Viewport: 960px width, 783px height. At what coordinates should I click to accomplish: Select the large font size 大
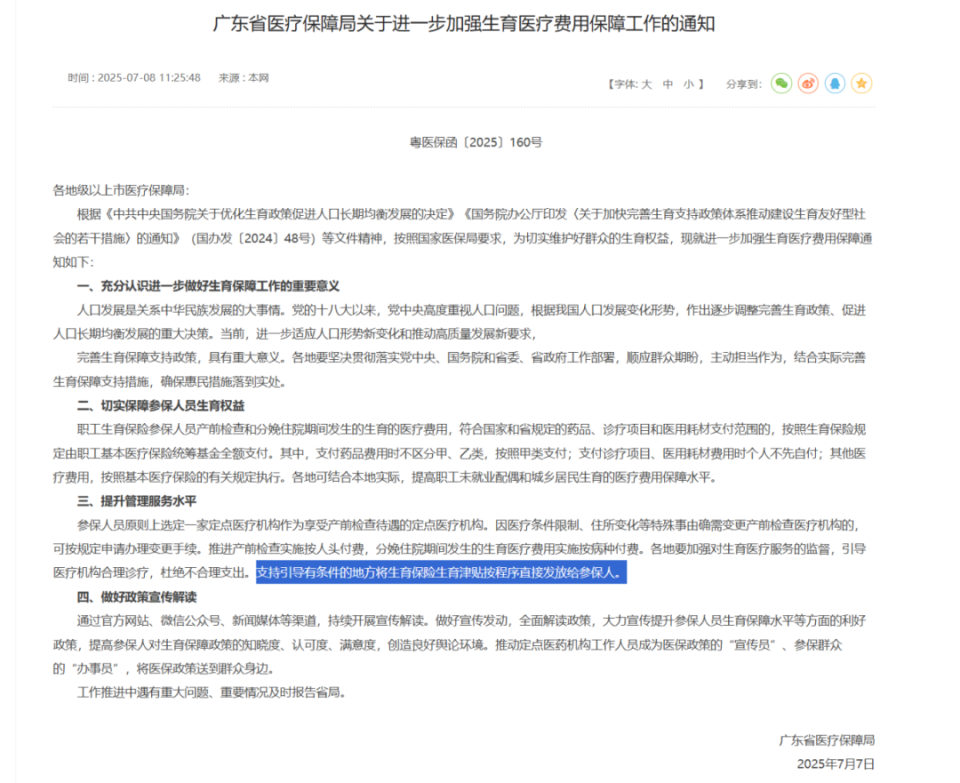(x=646, y=84)
